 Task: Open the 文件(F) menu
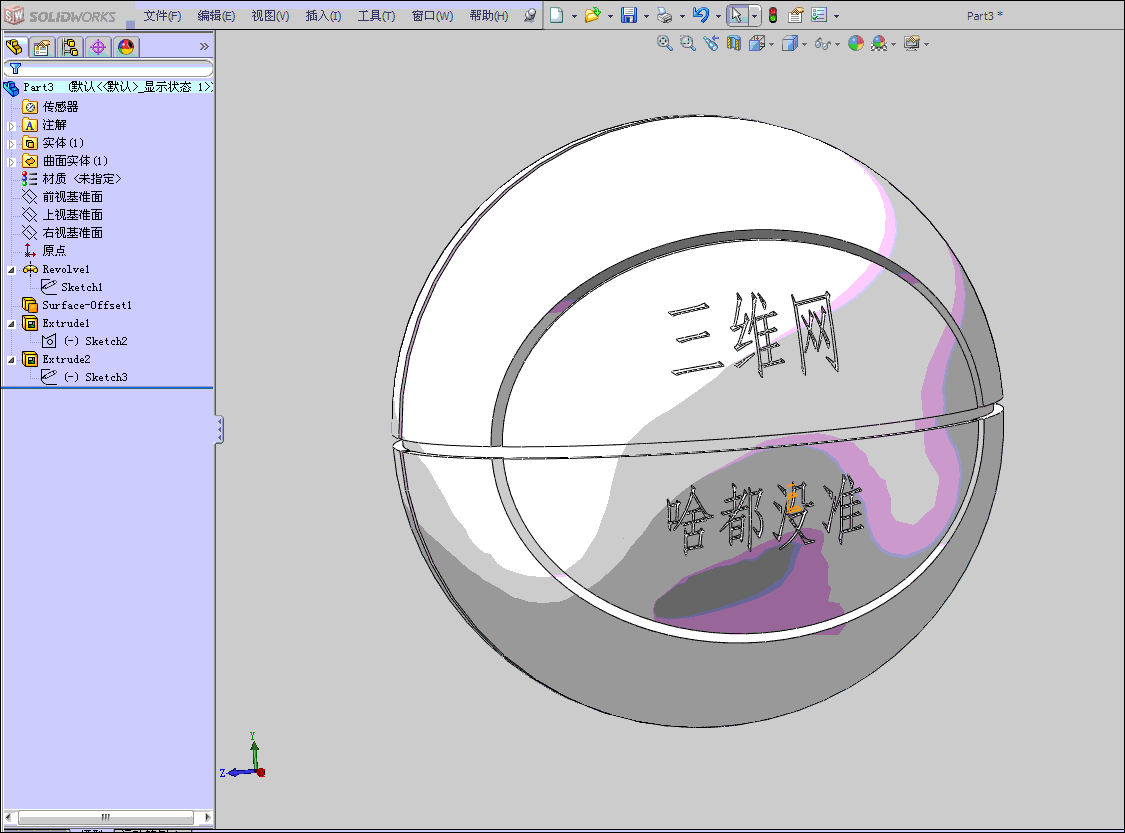[162, 16]
